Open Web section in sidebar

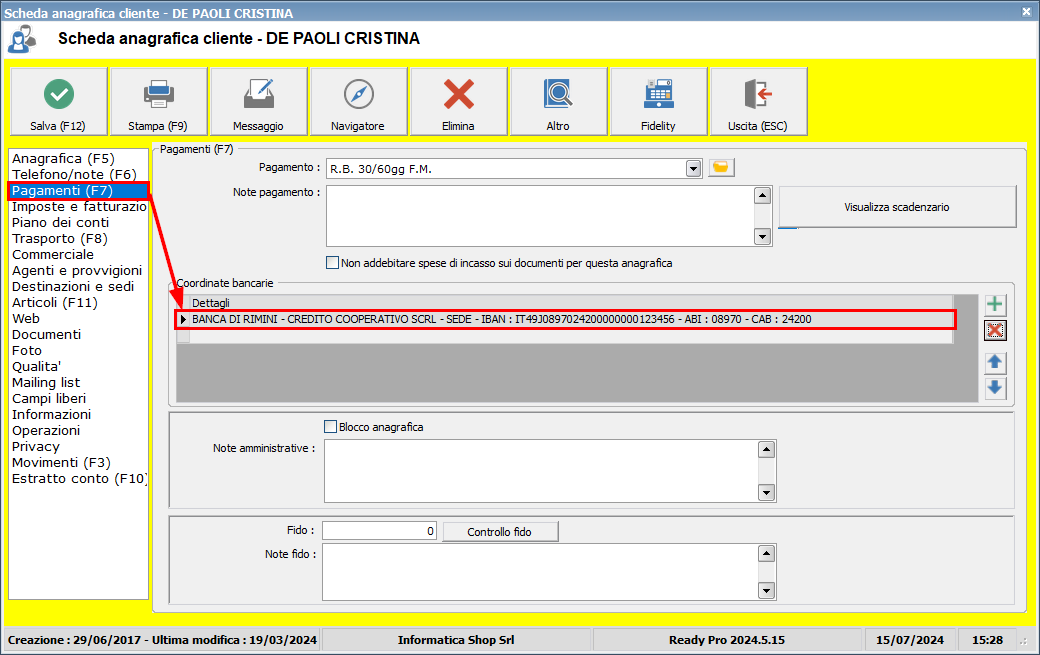26,318
